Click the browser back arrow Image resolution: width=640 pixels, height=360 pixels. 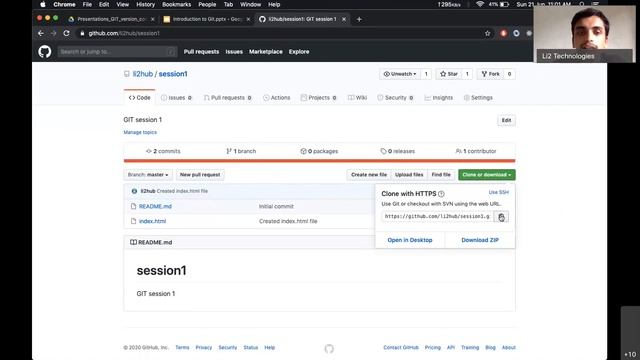[x=40, y=33]
